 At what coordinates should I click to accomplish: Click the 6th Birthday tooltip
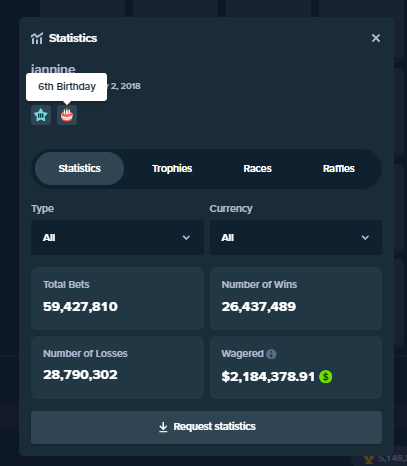click(x=67, y=87)
